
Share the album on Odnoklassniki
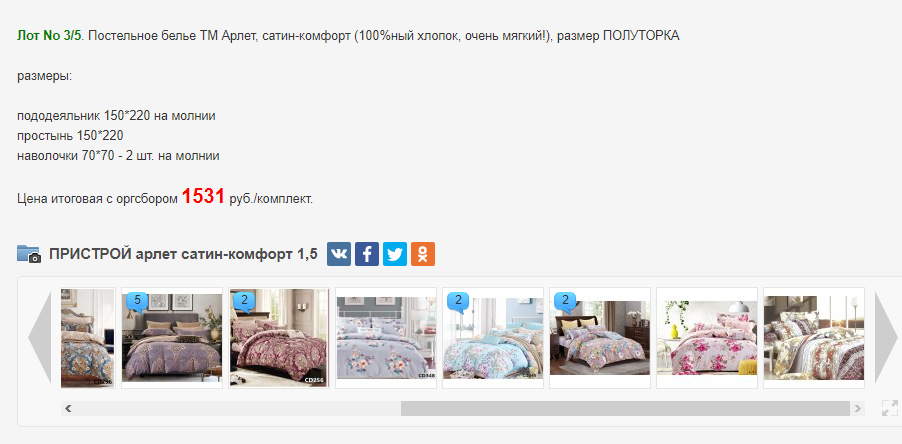click(423, 254)
